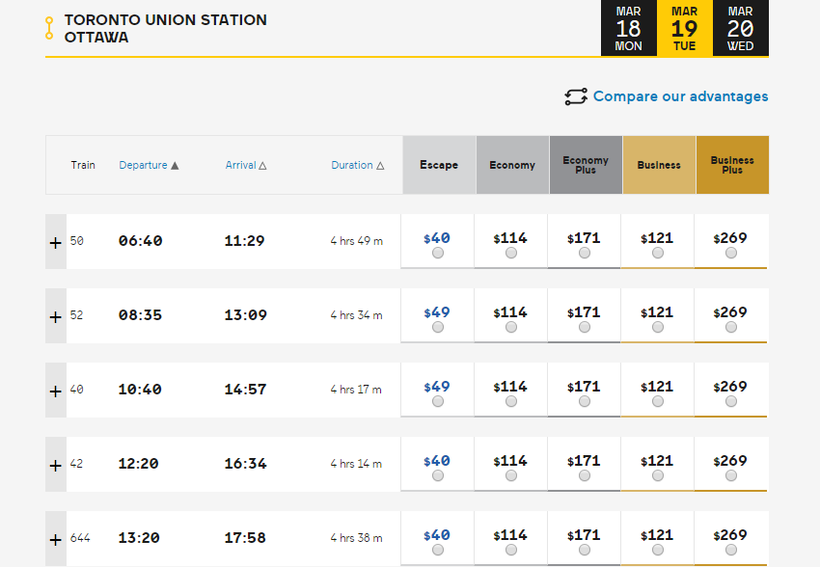Click the yellow route icon beside Toronto Union Station
This screenshot has height=567, width=820.
pyautogui.click(x=49, y=28)
